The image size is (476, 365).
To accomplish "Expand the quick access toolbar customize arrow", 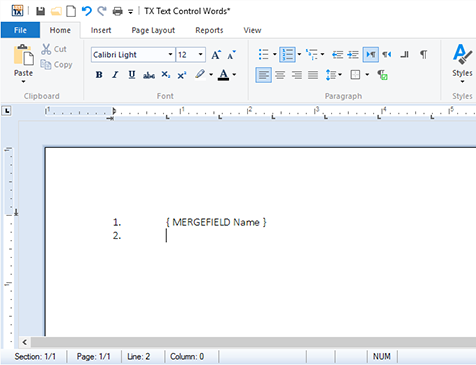I will coord(130,12).
